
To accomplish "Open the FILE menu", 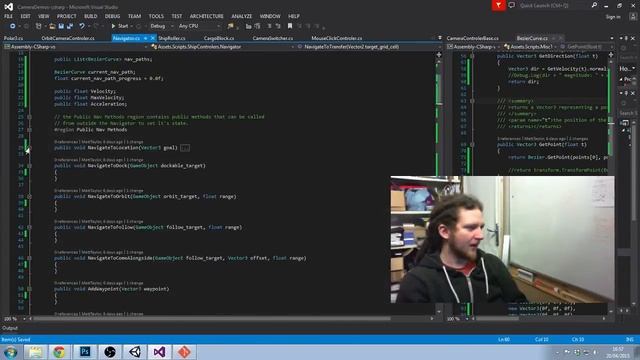I will [x=8, y=16].
